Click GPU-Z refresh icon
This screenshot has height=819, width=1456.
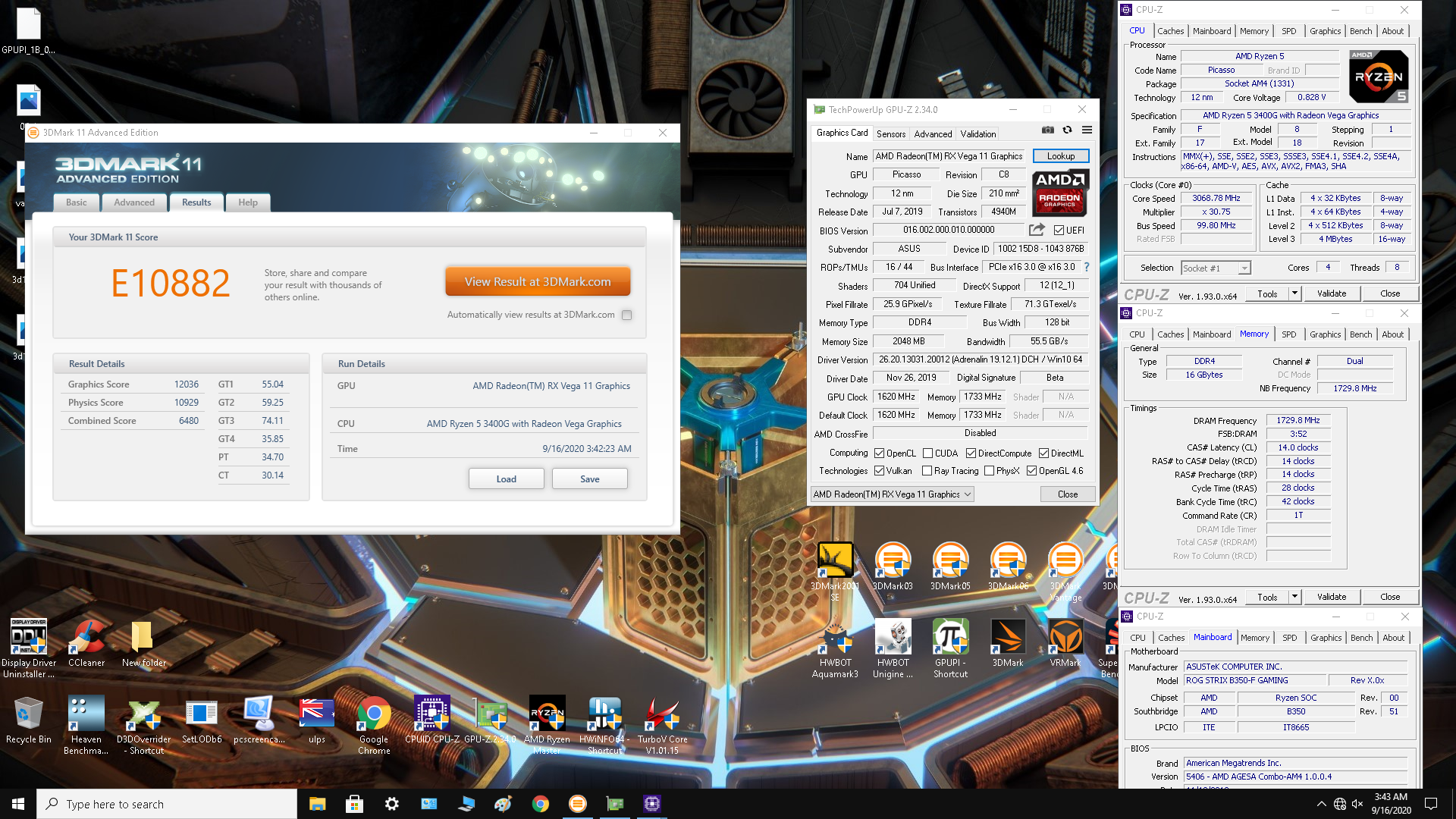pyautogui.click(x=1067, y=130)
